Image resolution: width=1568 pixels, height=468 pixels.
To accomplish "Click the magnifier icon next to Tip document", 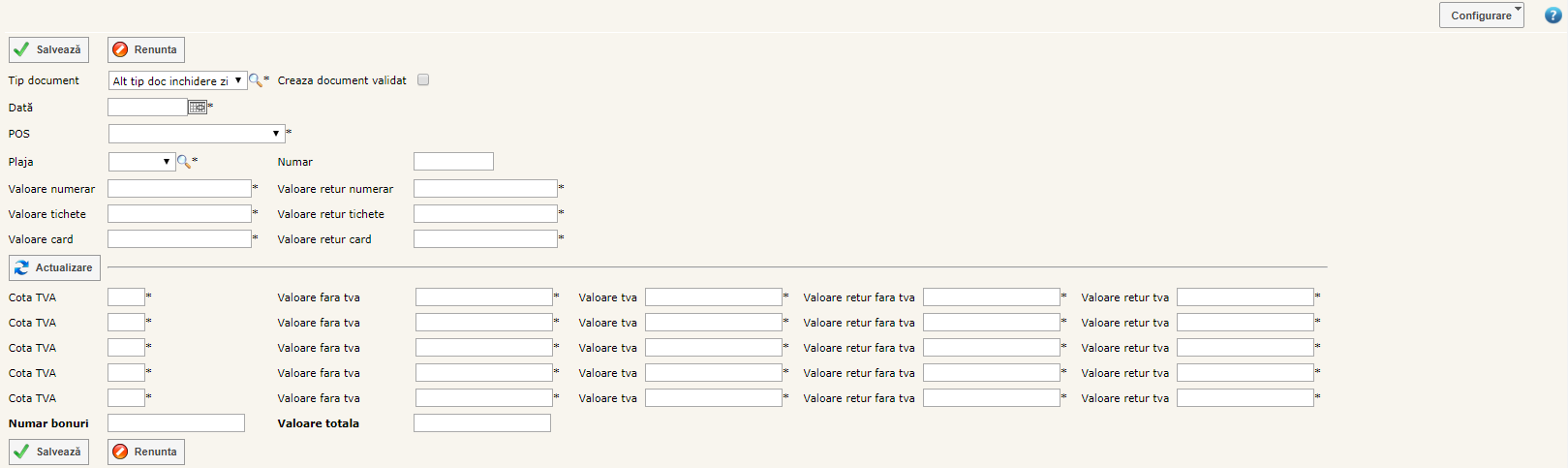I will (256, 80).
